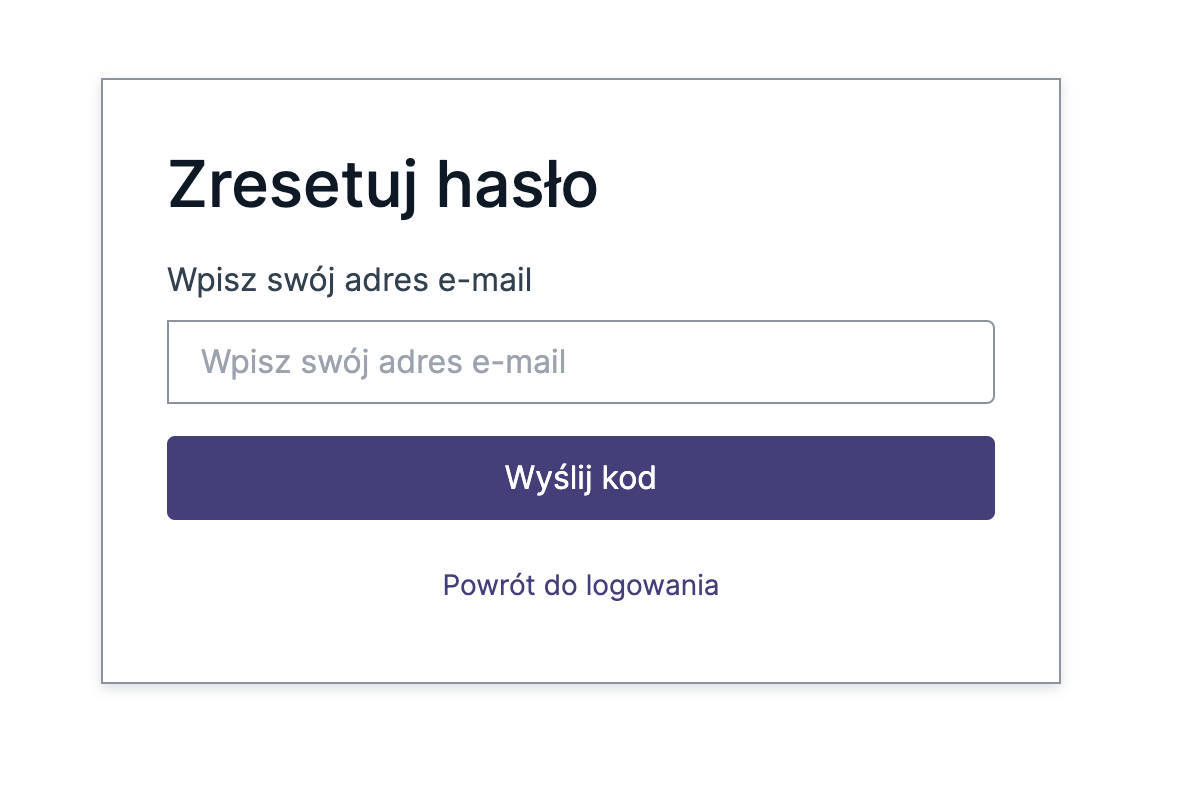Select the "Zresetuj hasło" title text
Viewport: 1202px width, 800px height.
[382, 186]
